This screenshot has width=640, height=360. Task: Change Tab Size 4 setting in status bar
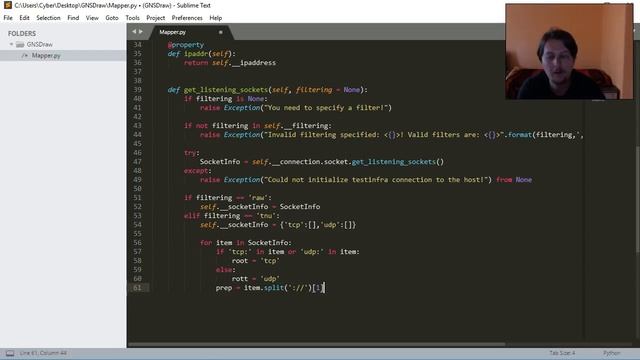562,353
